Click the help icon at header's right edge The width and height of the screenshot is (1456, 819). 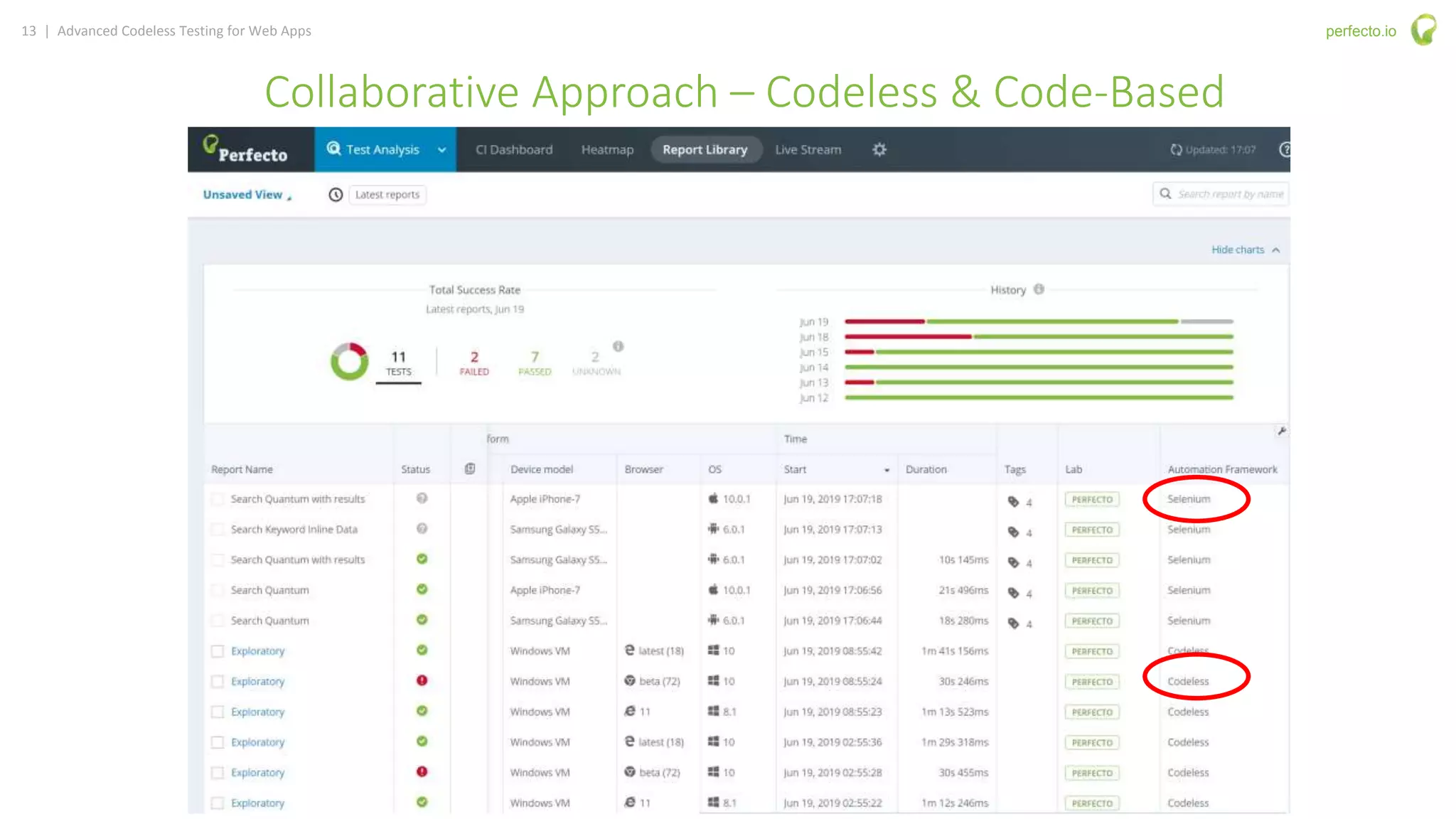[1284, 149]
